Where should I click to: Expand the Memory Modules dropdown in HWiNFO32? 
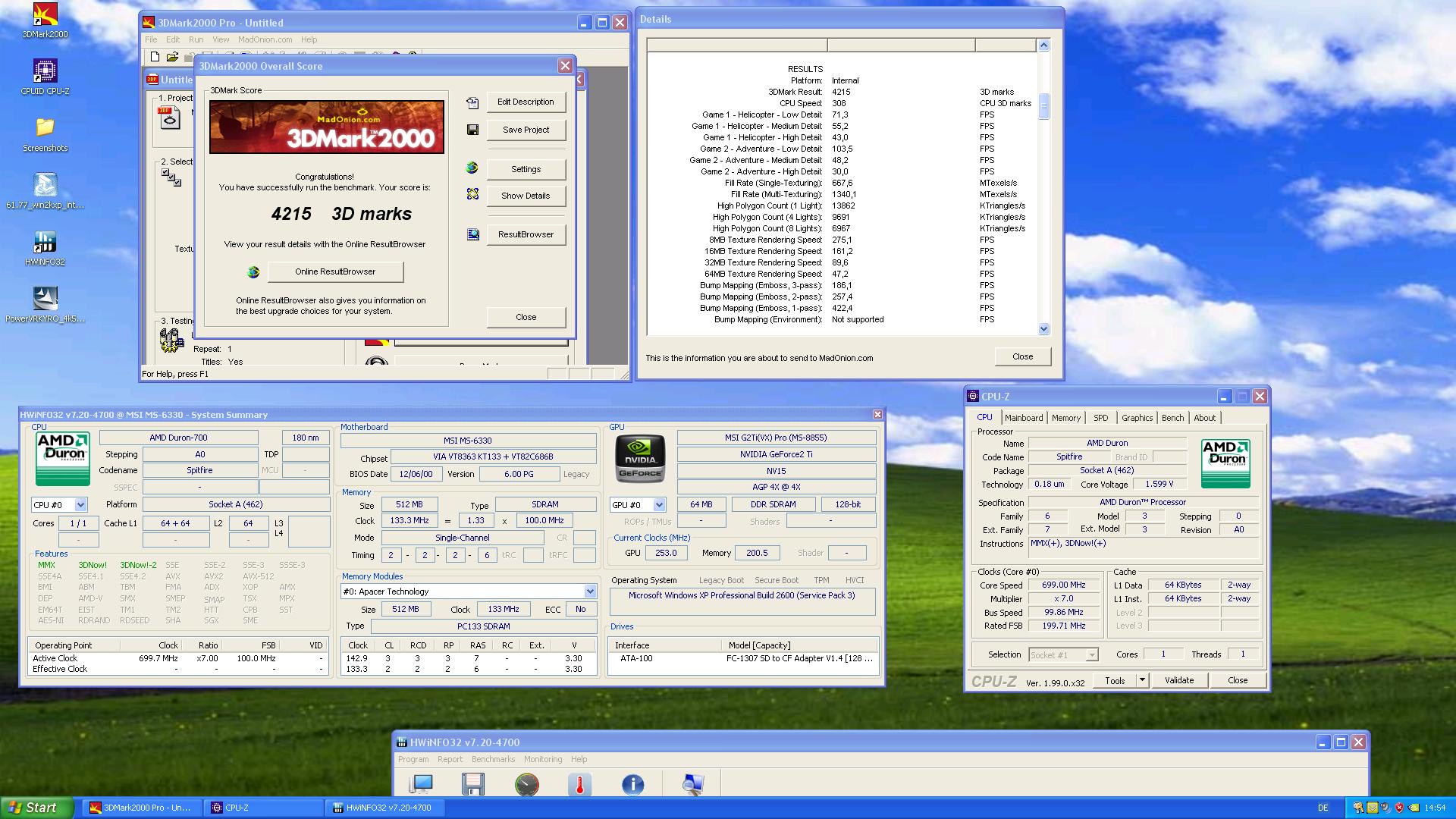(589, 591)
